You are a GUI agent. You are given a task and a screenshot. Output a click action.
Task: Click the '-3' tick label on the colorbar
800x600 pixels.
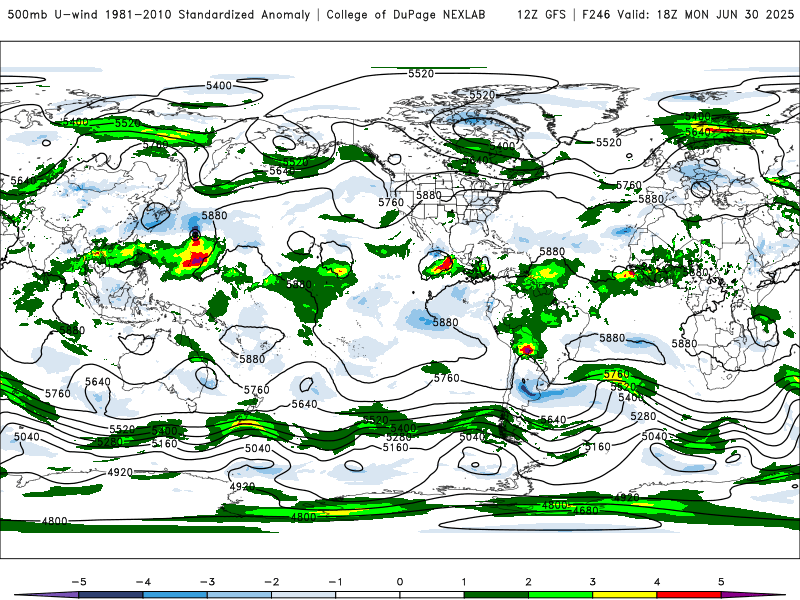207,582
